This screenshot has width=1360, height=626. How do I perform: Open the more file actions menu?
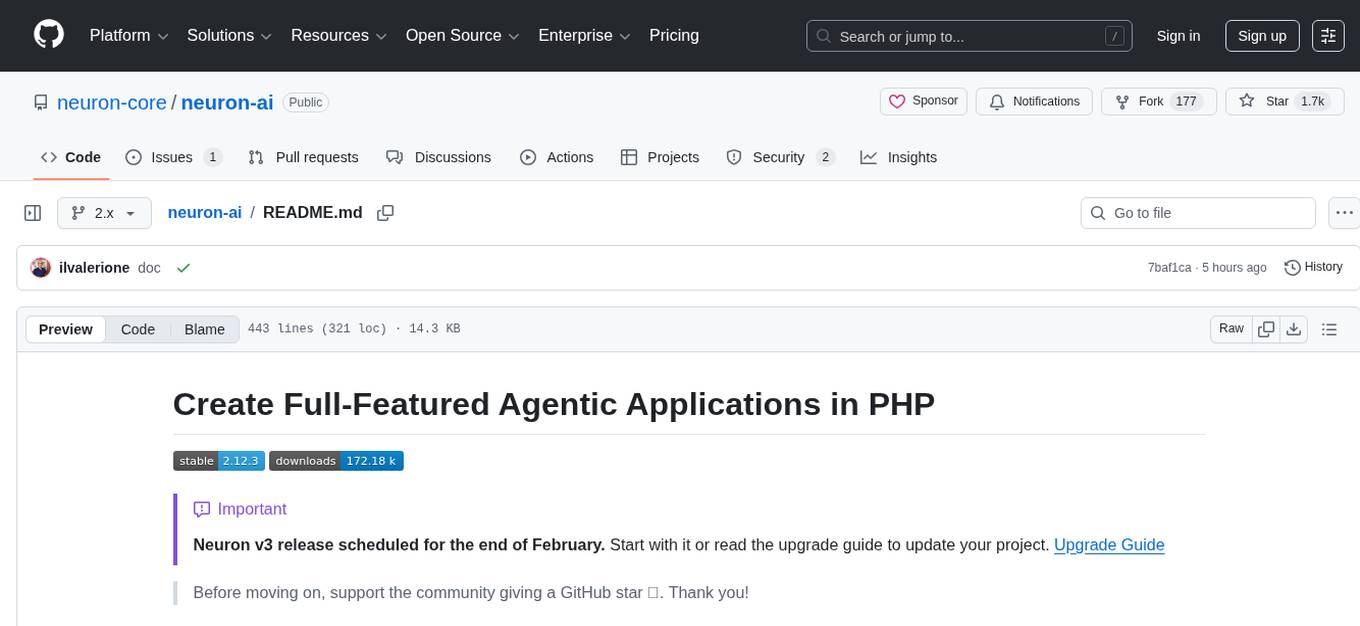coord(1344,213)
